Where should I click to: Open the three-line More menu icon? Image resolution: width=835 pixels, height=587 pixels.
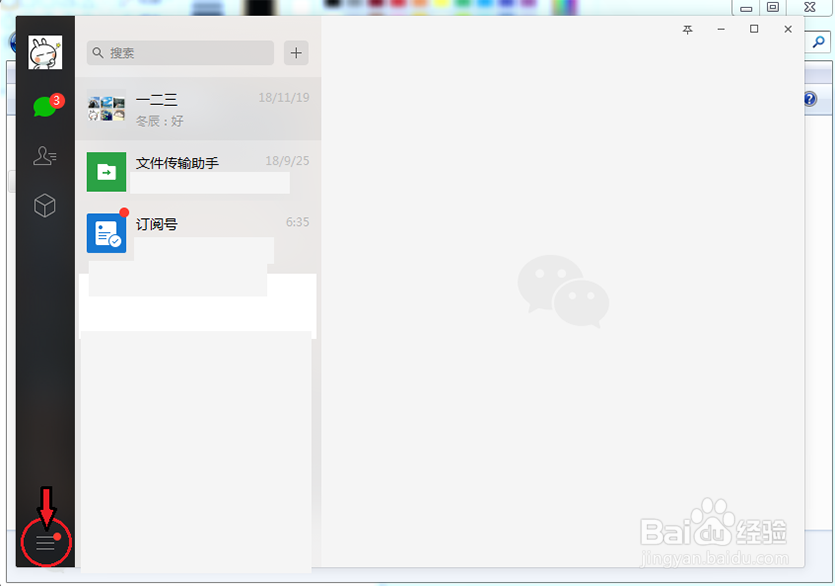click(x=46, y=543)
